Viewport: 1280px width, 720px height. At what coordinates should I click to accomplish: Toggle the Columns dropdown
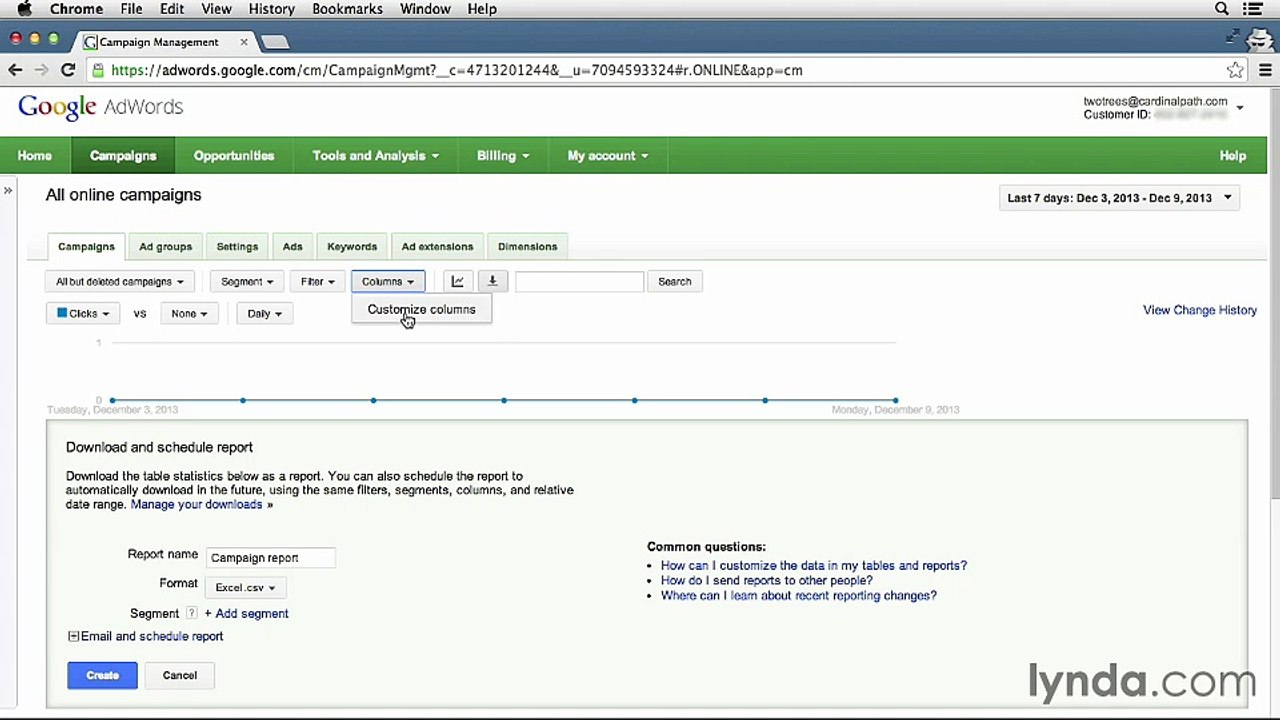(x=388, y=282)
